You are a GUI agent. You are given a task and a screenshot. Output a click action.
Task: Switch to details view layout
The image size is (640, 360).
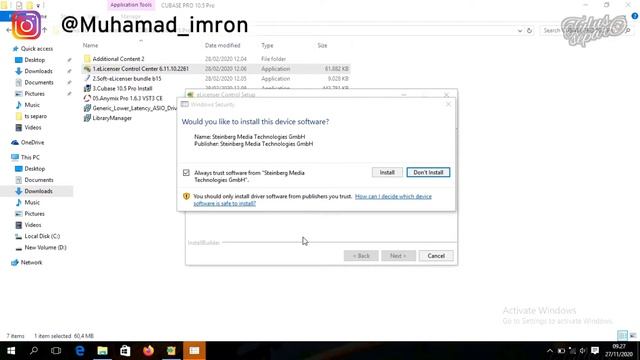[x=622, y=336]
